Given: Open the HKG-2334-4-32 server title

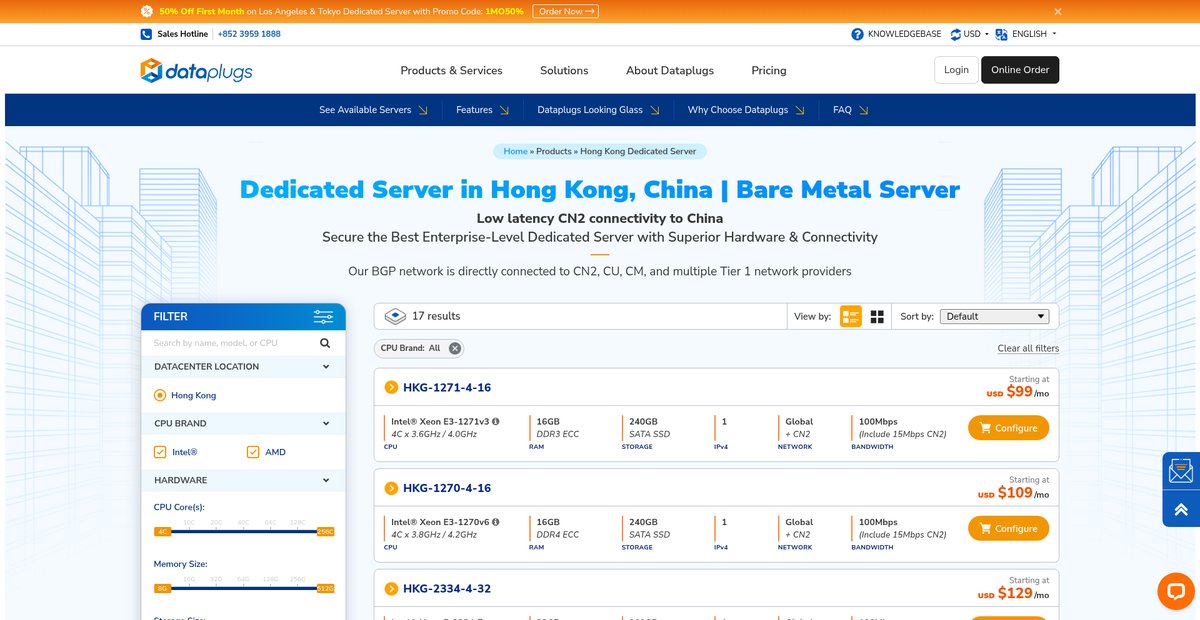Looking at the screenshot, I should (x=447, y=589).
